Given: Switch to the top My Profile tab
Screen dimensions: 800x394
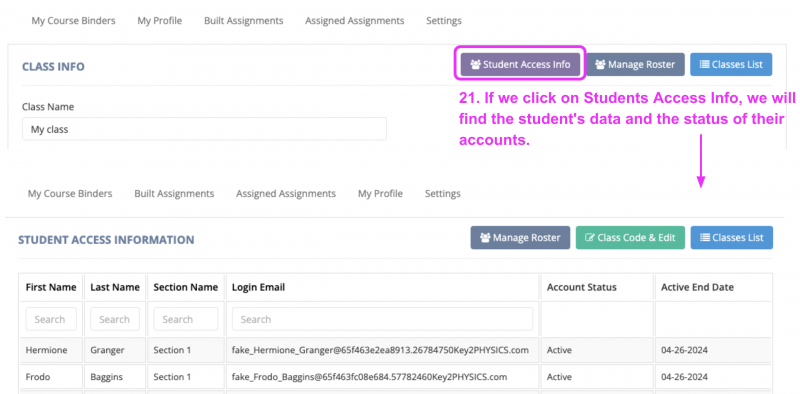Looking at the screenshot, I should 160,20.
